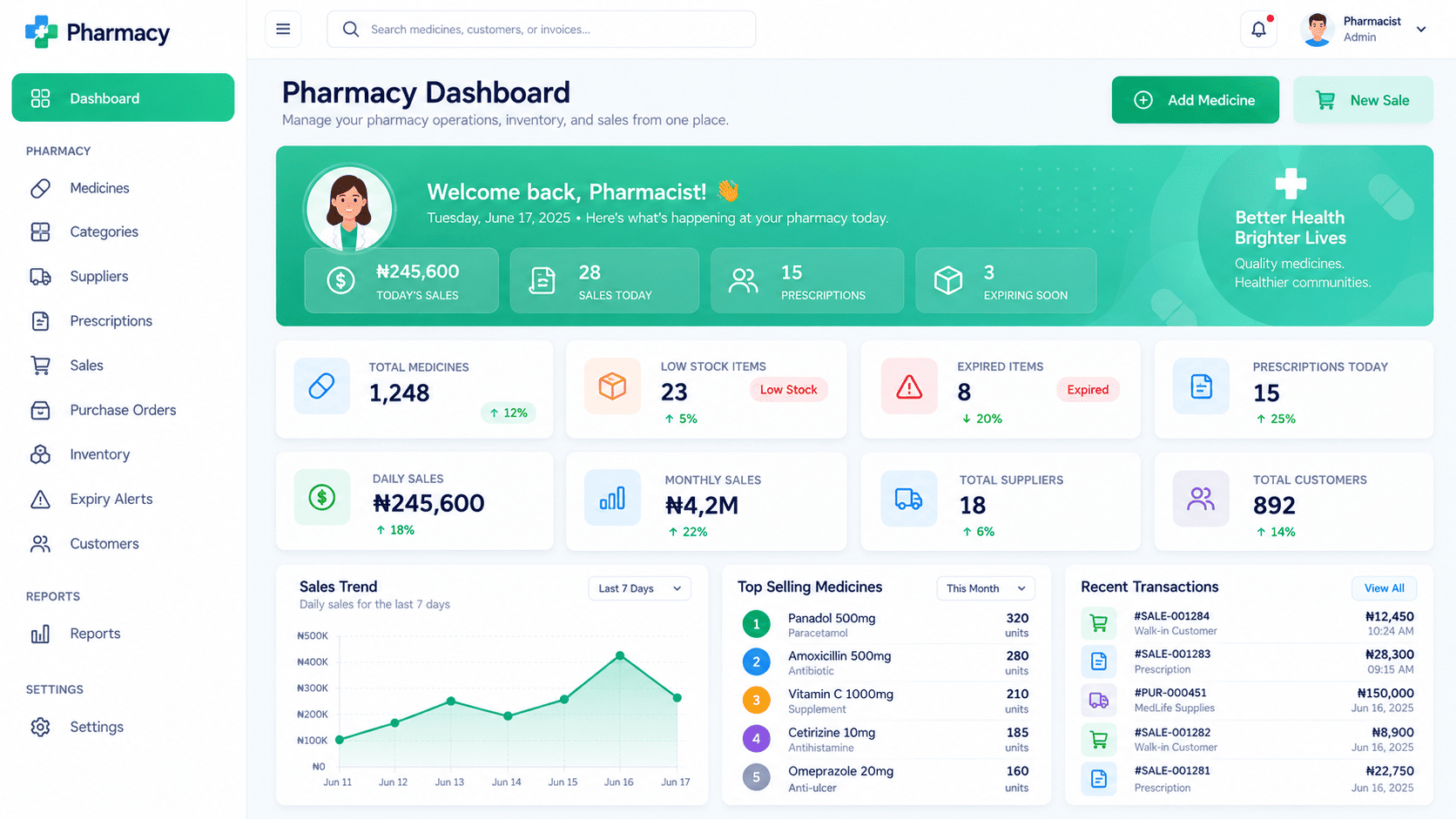Click the Jun 16 peak point on chart

(x=620, y=655)
